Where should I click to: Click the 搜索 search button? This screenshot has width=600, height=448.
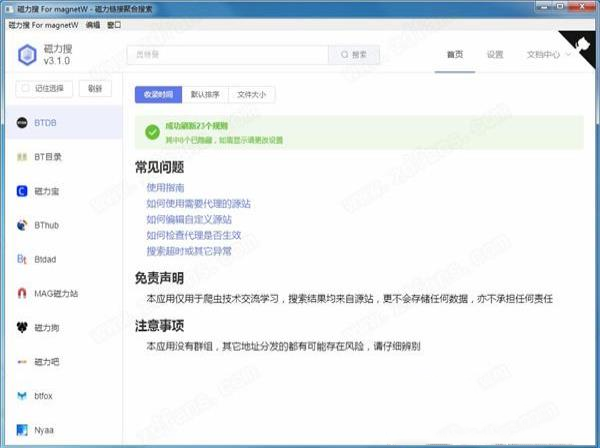click(x=354, y=55)
